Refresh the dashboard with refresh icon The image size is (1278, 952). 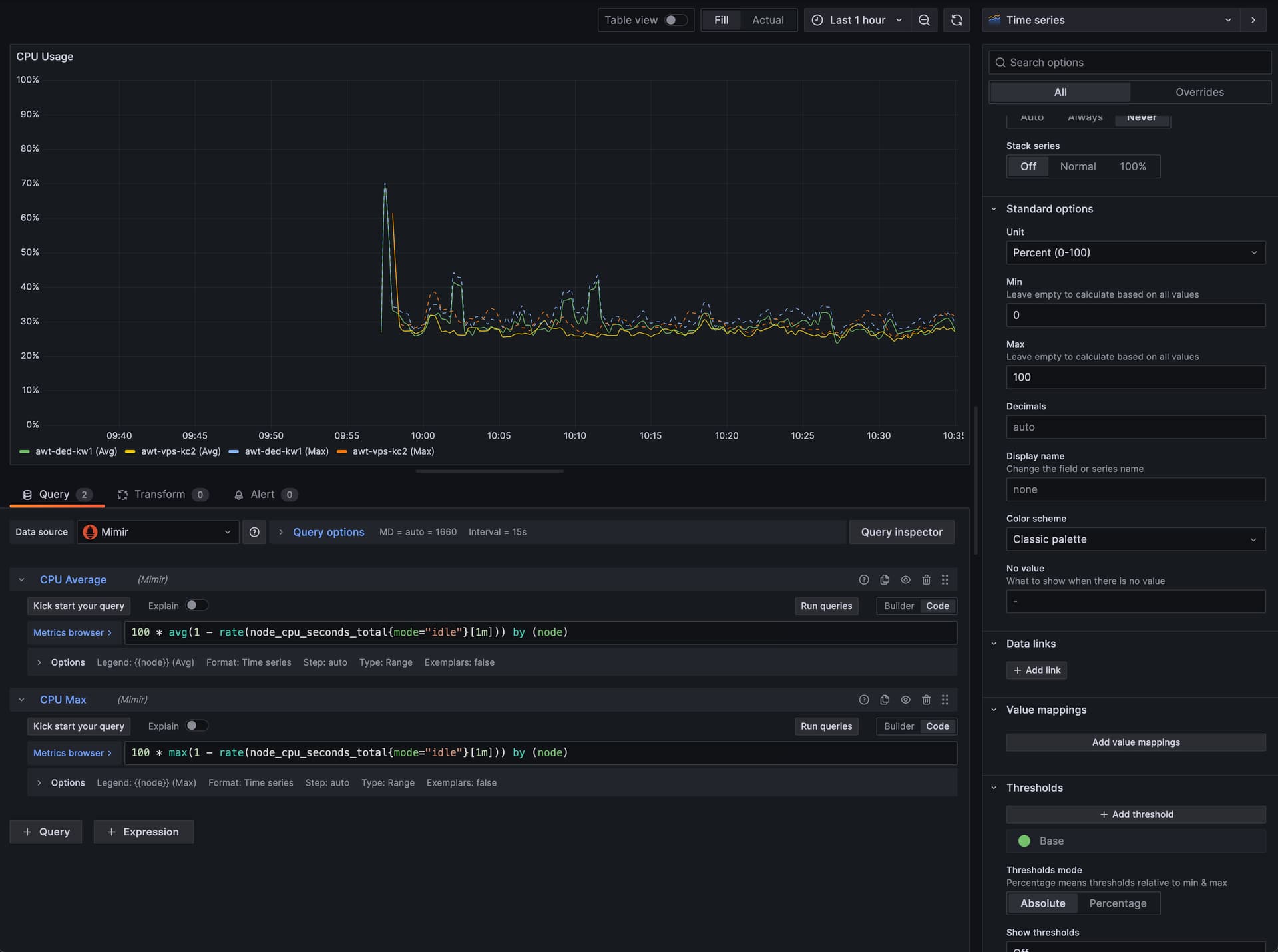tap(956, 20)
